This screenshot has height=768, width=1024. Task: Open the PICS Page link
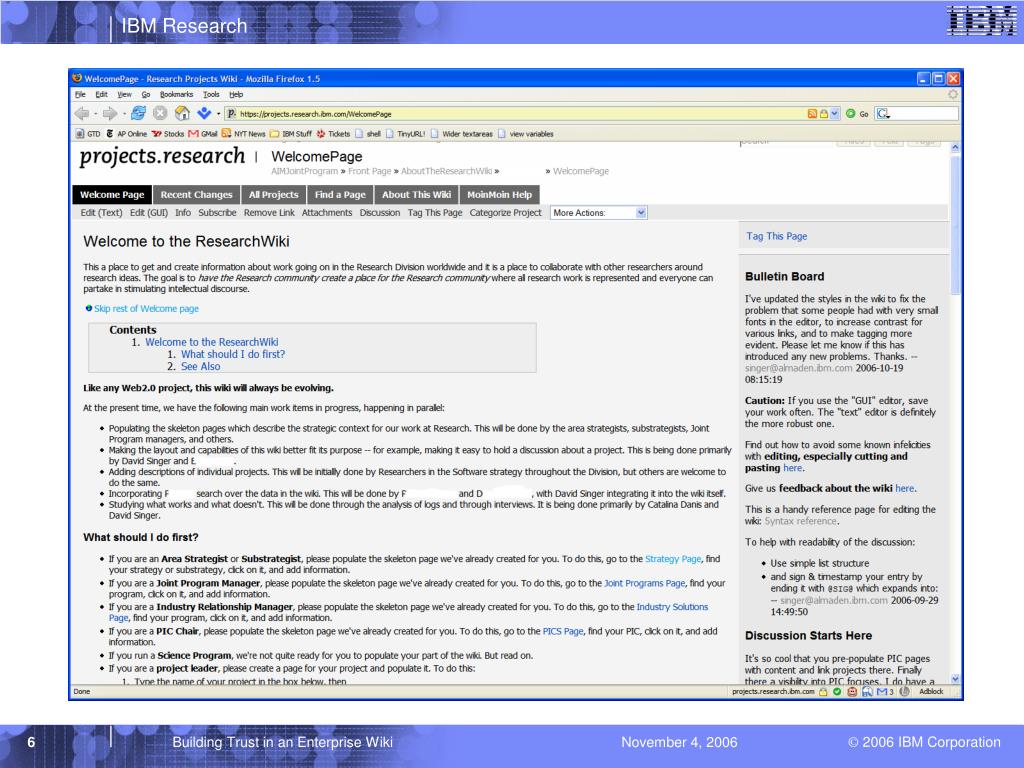point(563,632)
